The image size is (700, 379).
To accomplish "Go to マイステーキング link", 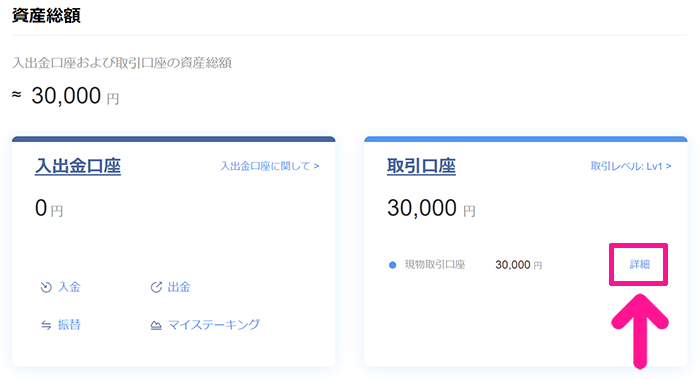I will click(213, 325).
